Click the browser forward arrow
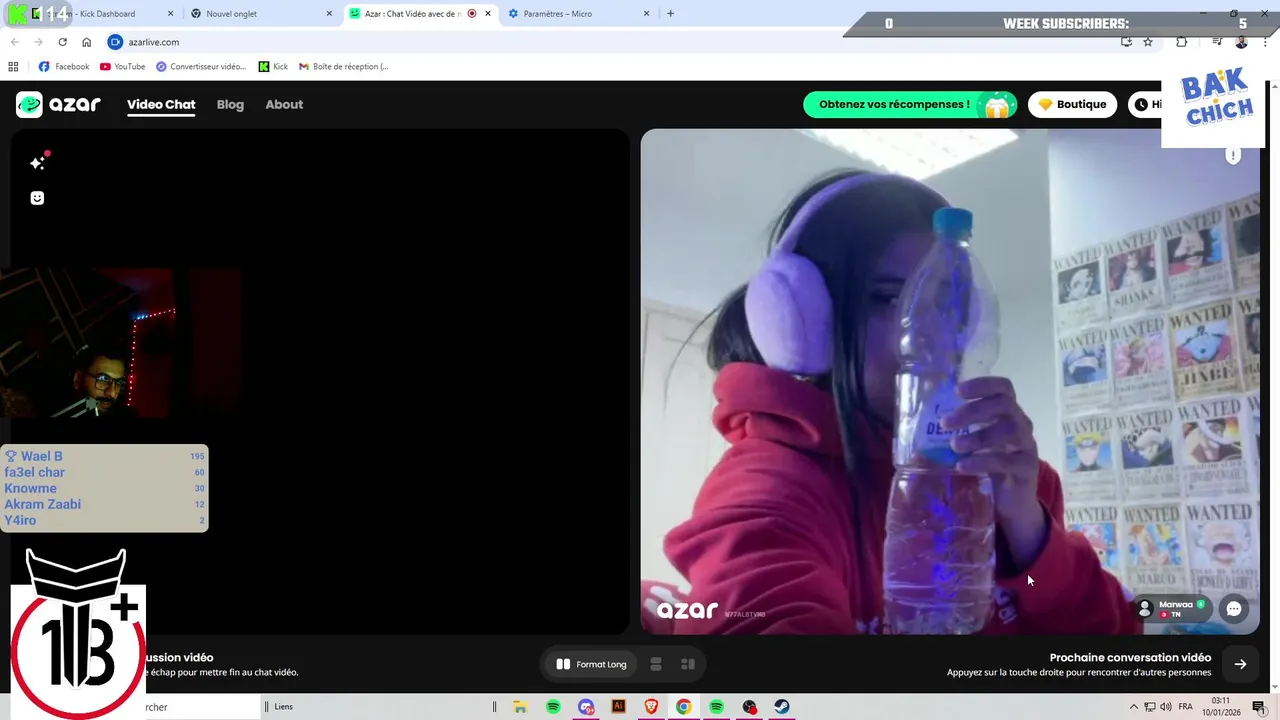The width and height of the screenshot is (1280, 720). click(x=38, y=42)
